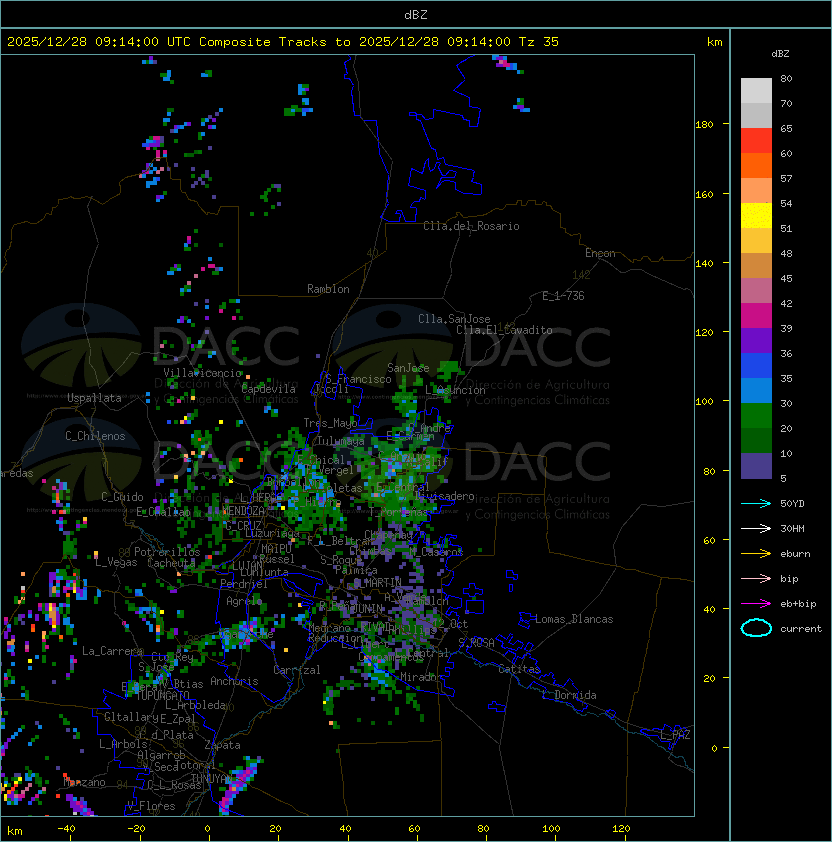Click the 'Clla.El_Cavadito' map label
832x842 pixels.
(x=504, y=330)
